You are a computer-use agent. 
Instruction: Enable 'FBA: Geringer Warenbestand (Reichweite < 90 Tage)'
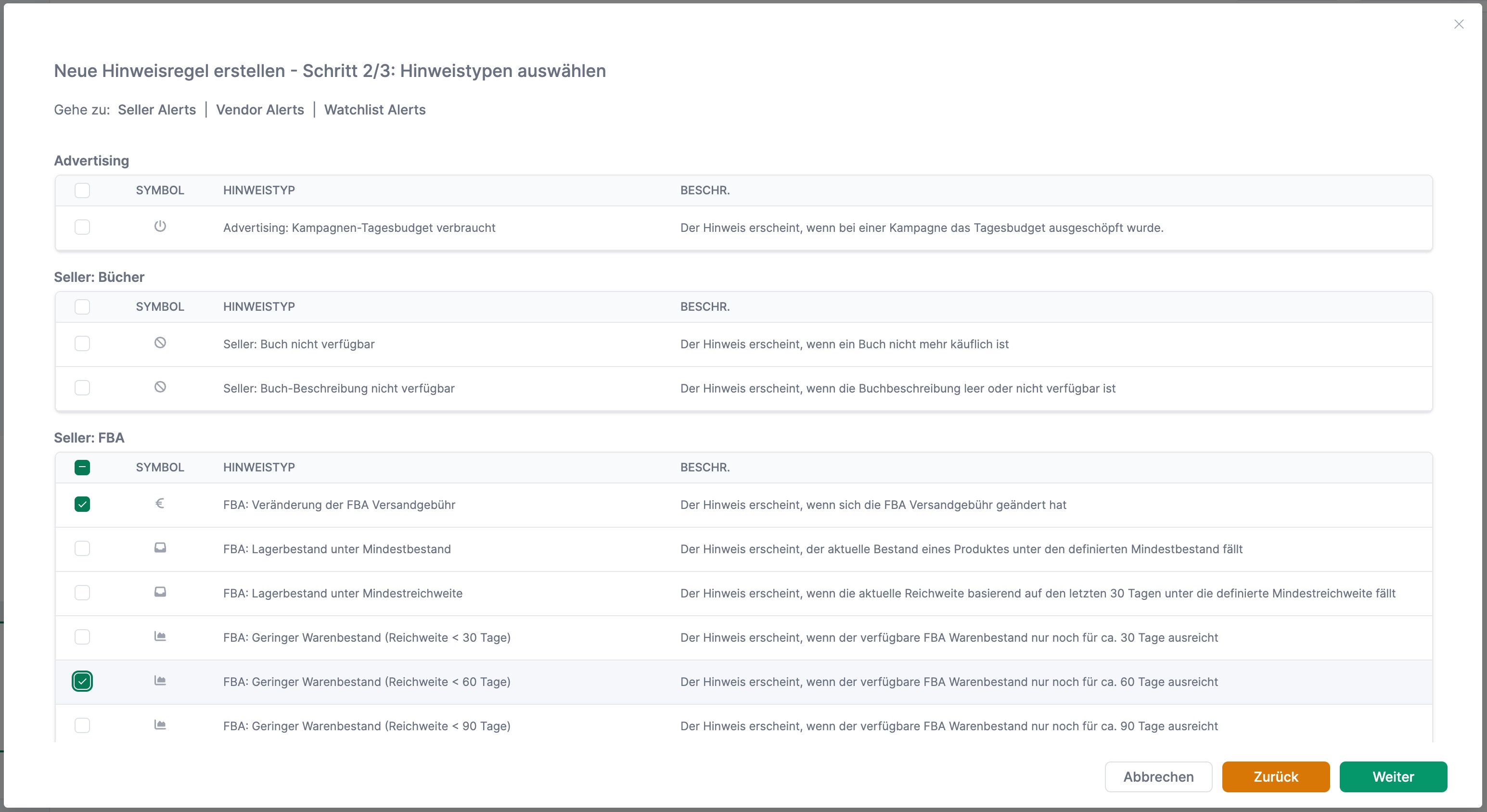tap(83, 725)
